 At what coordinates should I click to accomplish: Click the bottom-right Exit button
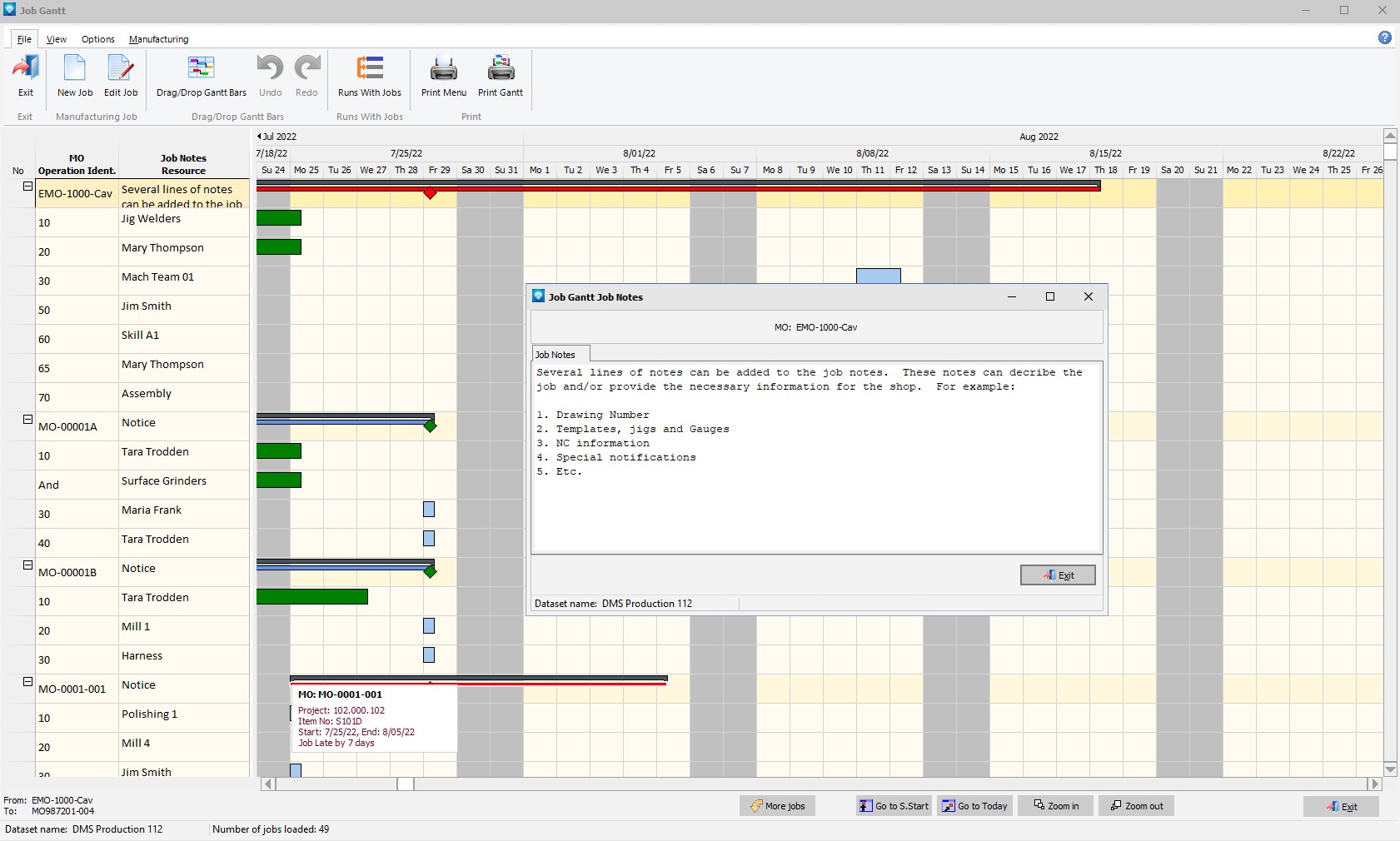pyautogui.click(x=1341, y=807)
